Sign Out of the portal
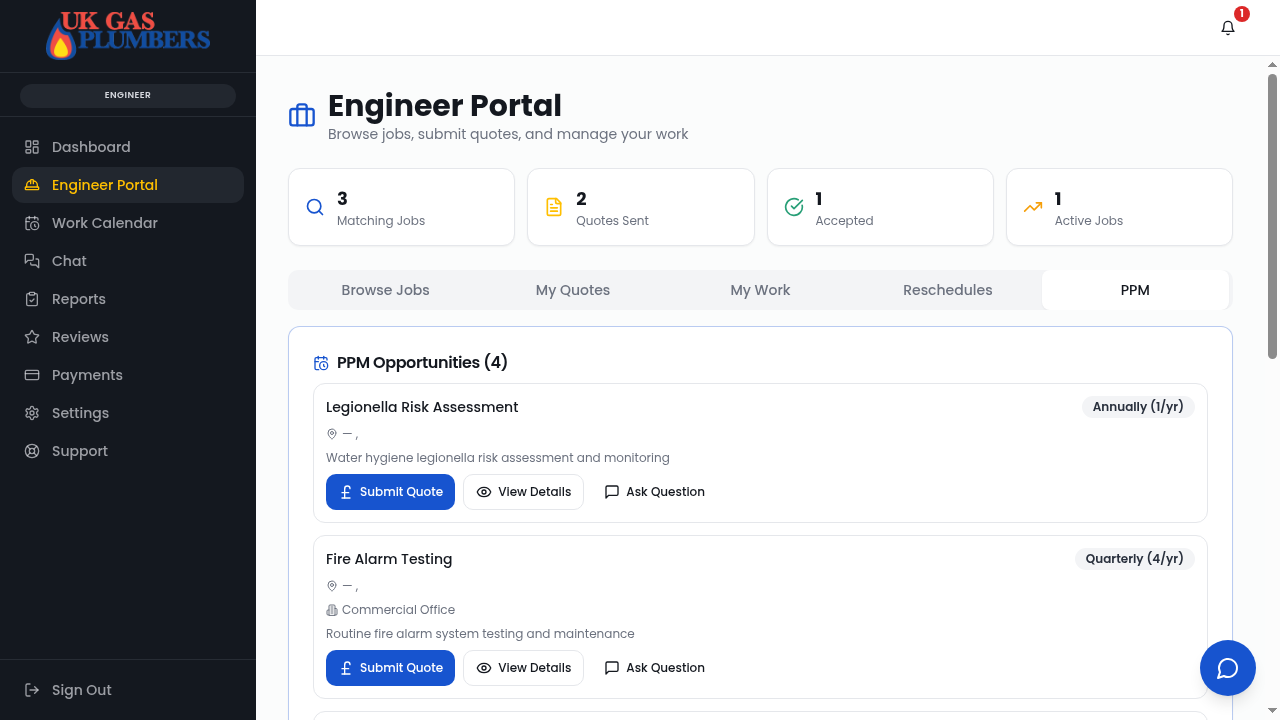 coord(128,690)
